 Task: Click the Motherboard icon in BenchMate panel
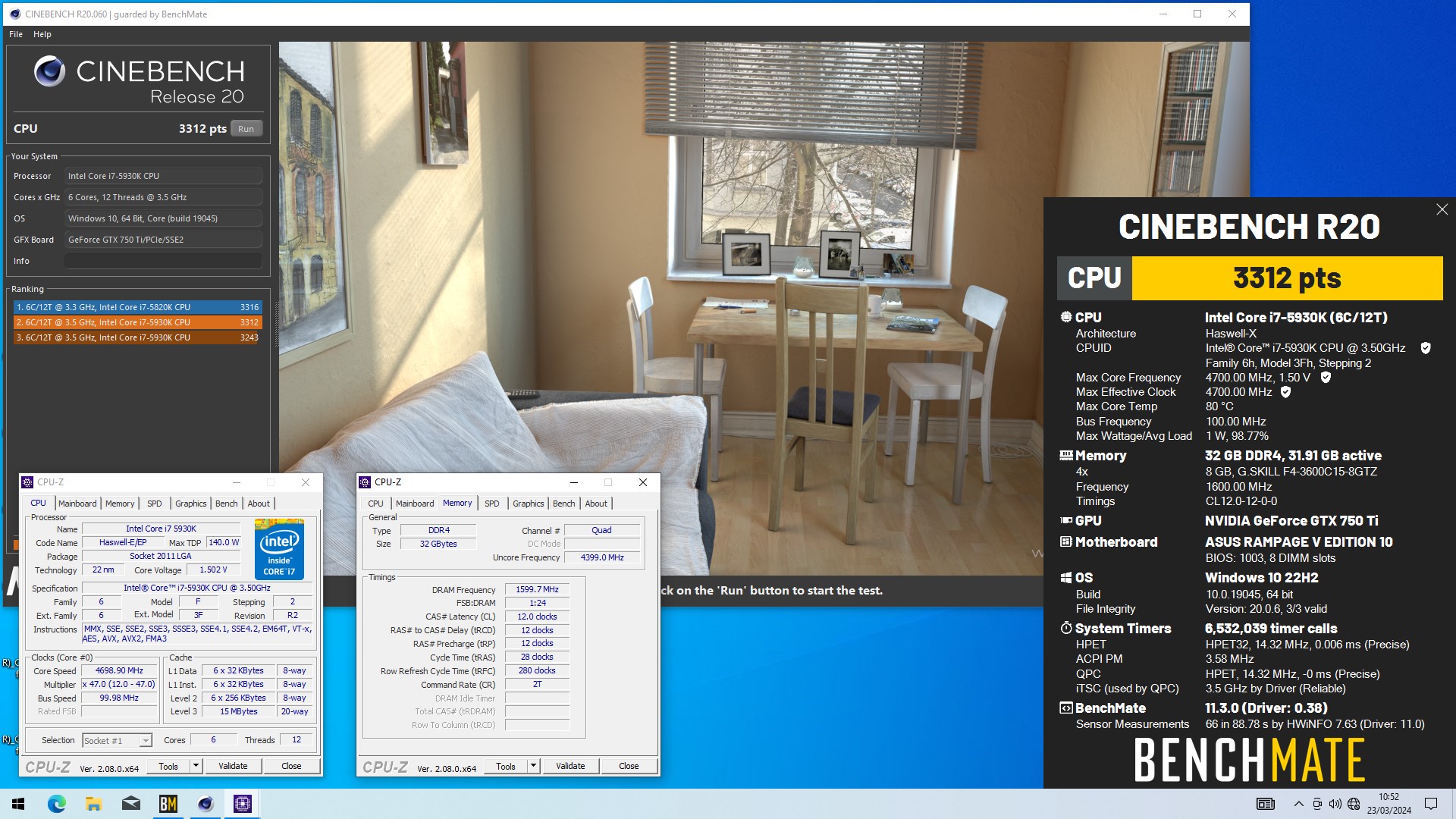pyautogui.click(x=1066, y=541)
